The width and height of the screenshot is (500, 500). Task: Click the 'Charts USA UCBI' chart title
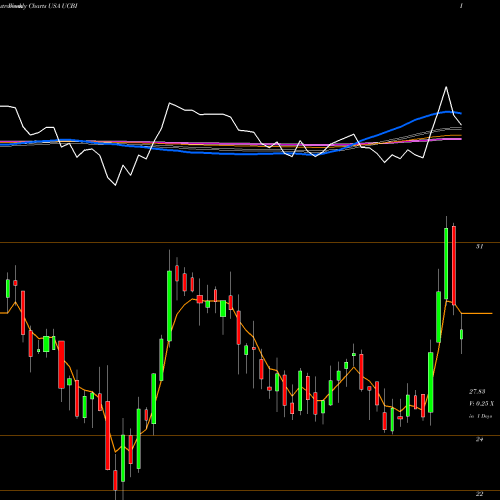53,6
